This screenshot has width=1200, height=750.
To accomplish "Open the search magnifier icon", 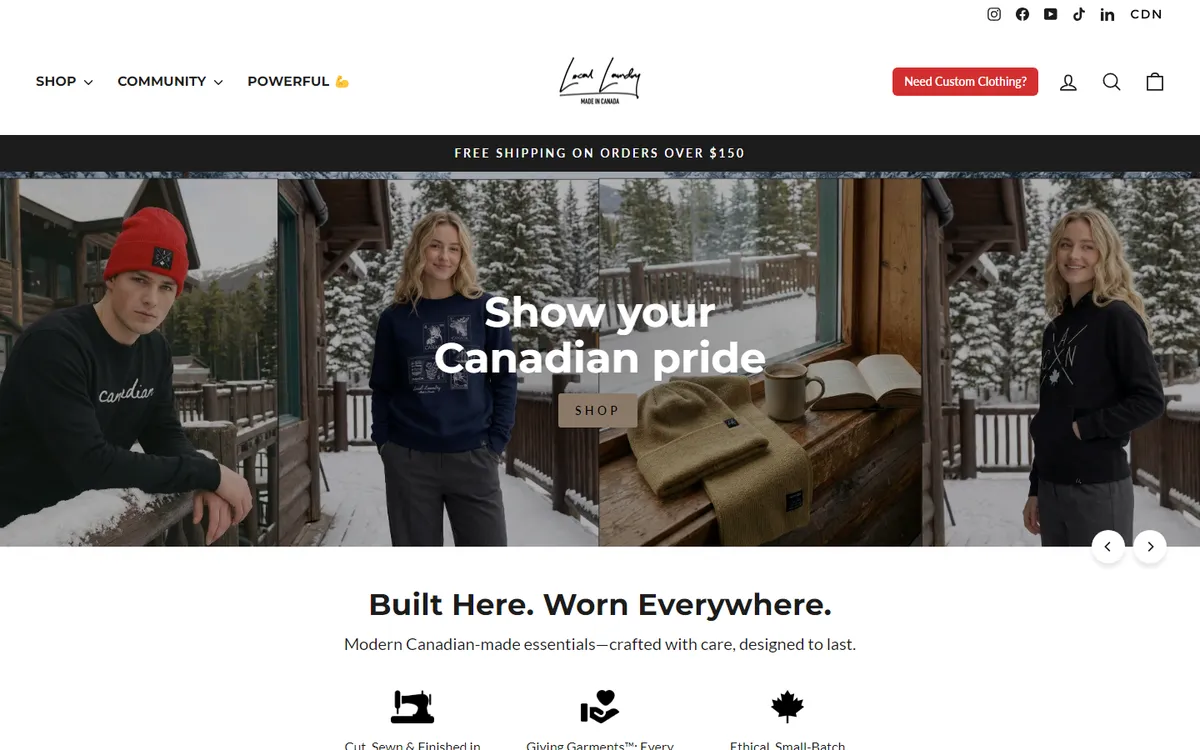I will 1111,82.
